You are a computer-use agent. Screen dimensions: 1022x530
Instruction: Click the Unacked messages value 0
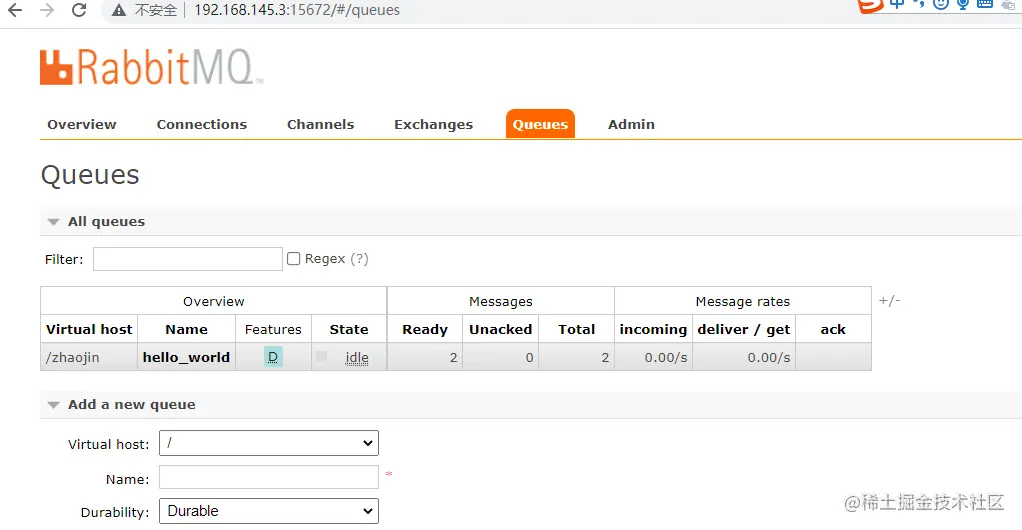pyautogui.click(x=529, y=357)
